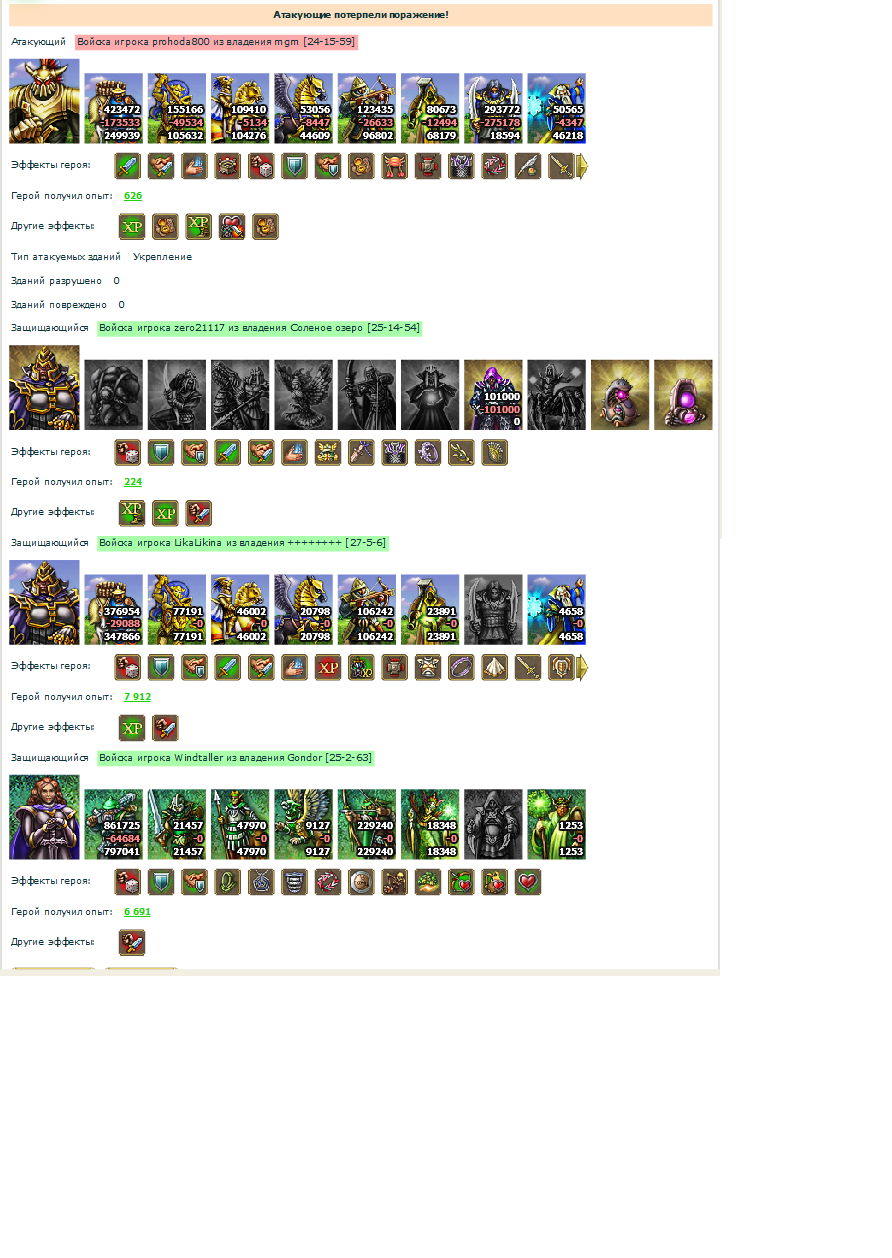Click the helmet effect icon of zero21117's hero
The width and height of the screenshot is (892, 1258).
[x=328, y=453]
